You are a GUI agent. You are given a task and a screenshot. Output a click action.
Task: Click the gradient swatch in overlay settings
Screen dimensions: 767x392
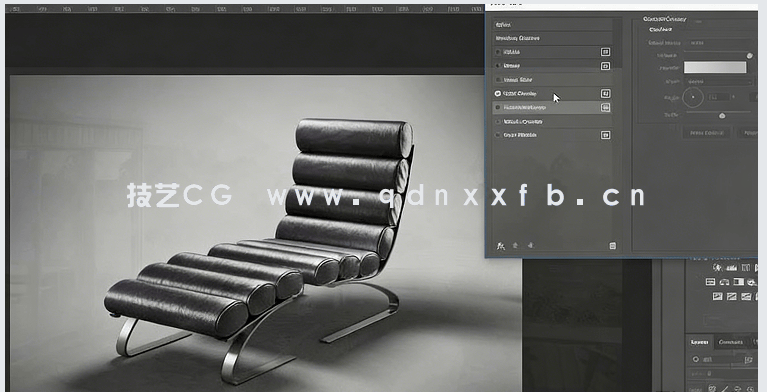click(x=715, y=68)
